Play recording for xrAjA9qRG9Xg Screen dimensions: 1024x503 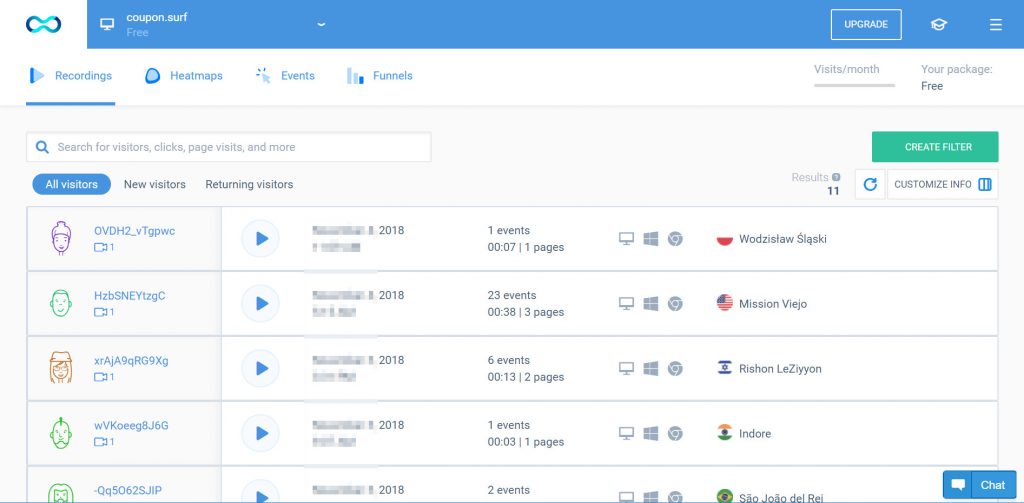[x=261, y=368]
